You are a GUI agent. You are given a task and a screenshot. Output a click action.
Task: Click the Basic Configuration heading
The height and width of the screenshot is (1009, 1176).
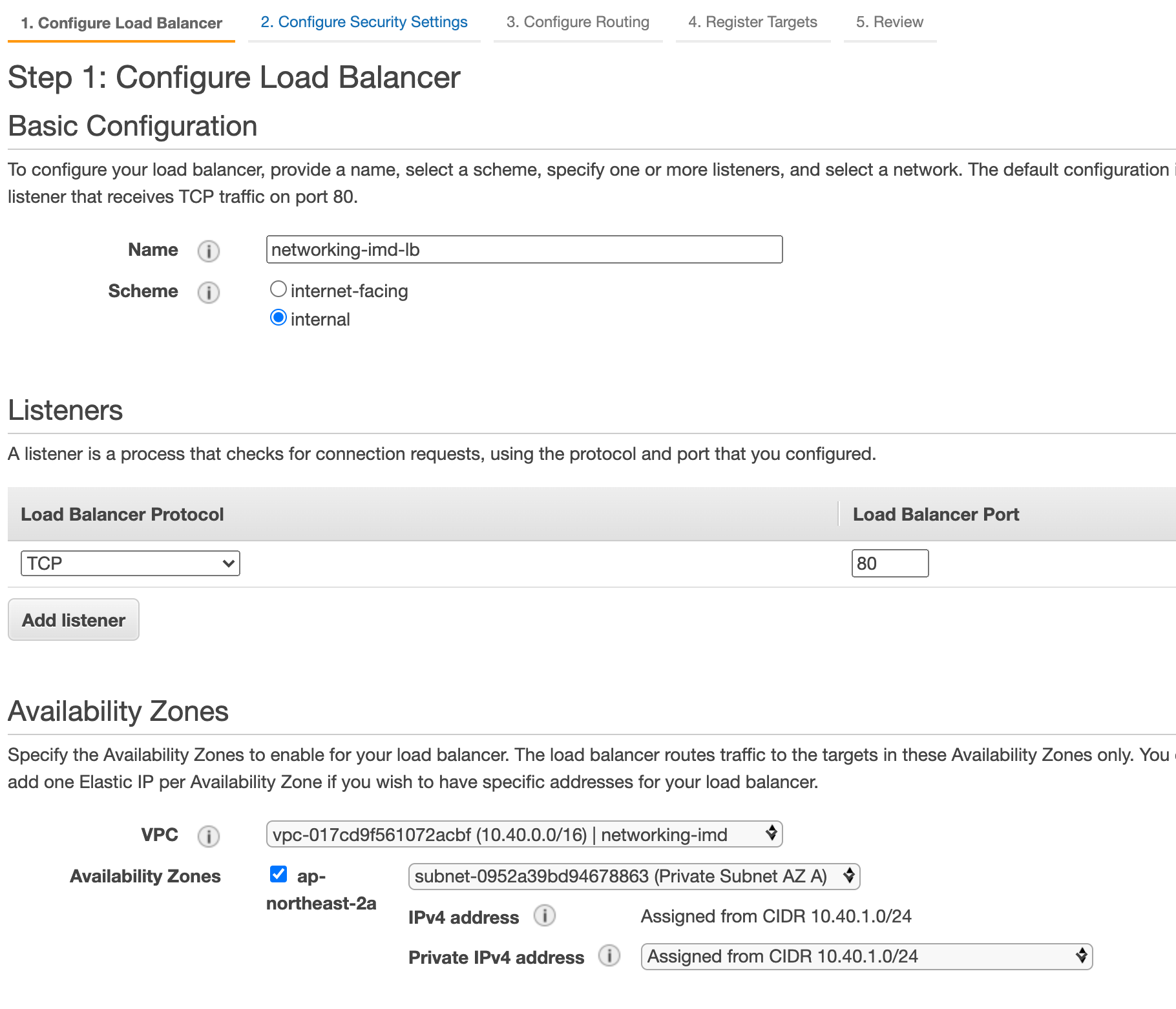click(132, 126)
